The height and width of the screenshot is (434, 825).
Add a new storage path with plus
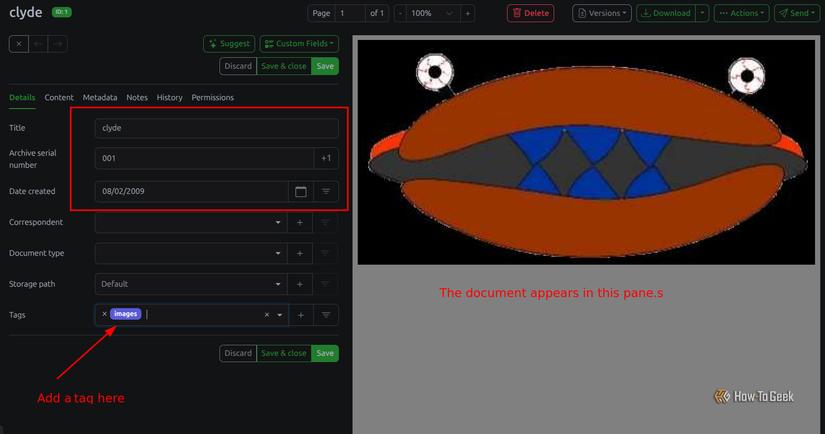click(300, 284)
